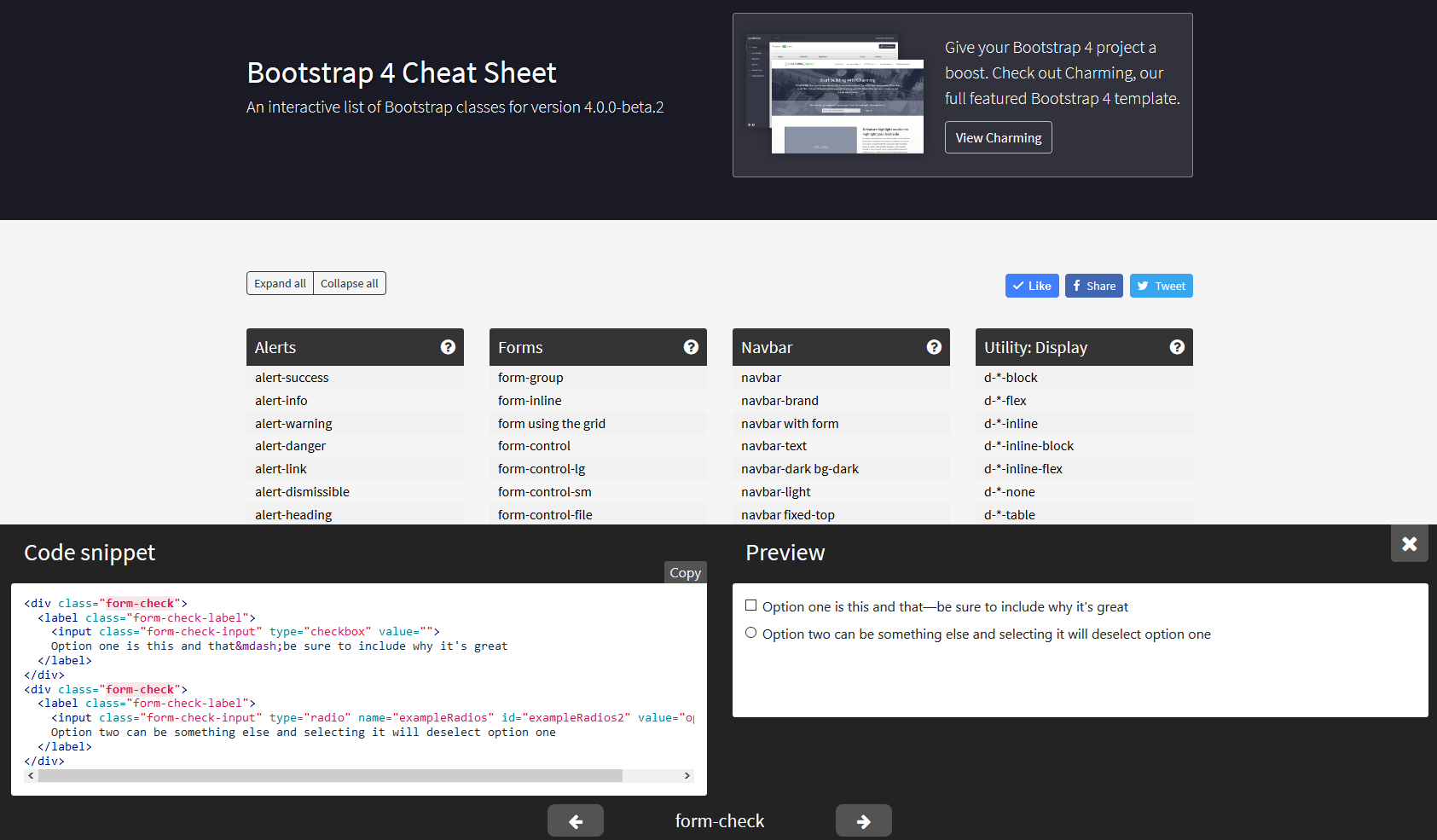Click Expand all button

[280, 283]
